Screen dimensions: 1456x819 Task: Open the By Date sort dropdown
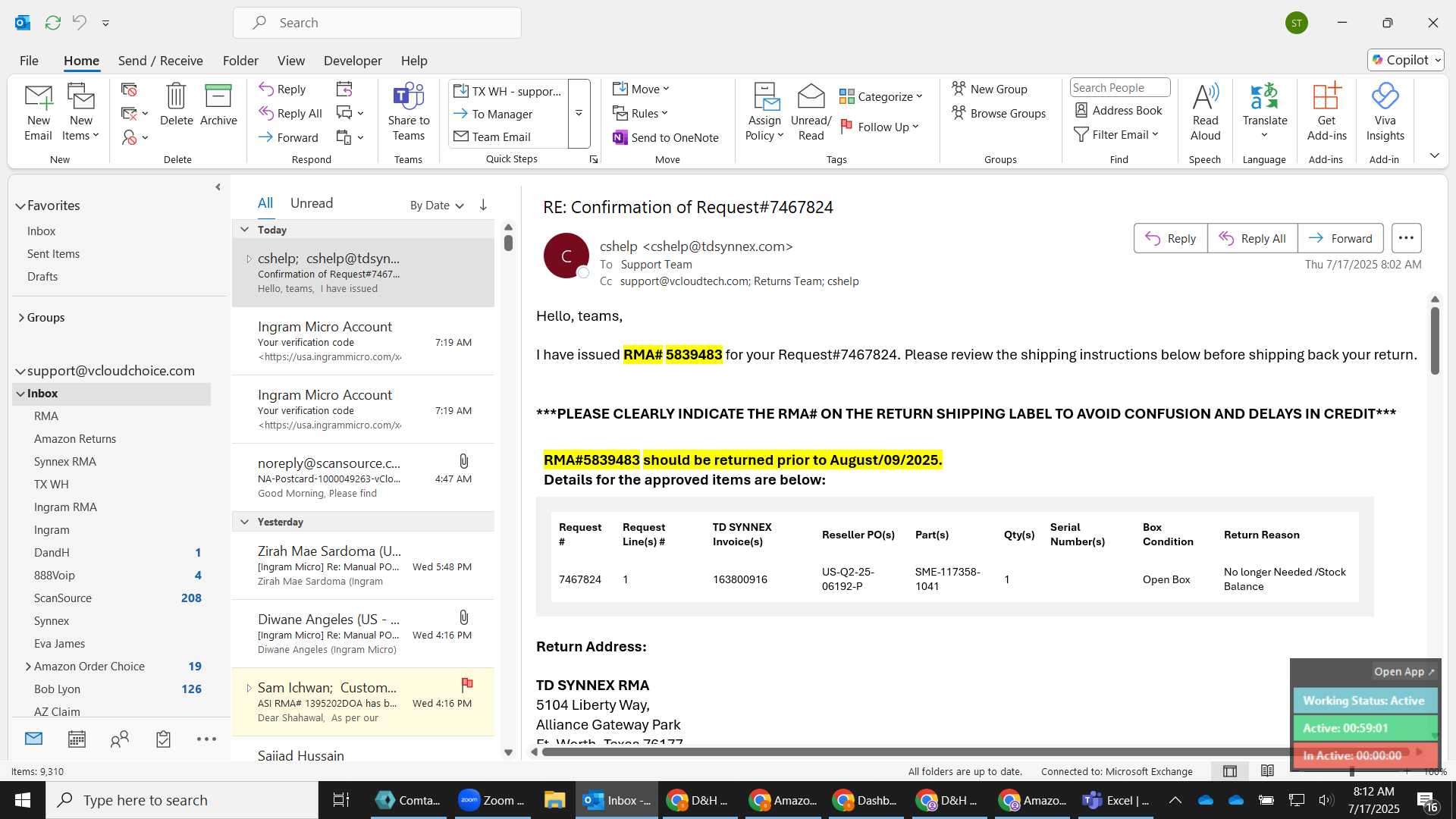437,206
